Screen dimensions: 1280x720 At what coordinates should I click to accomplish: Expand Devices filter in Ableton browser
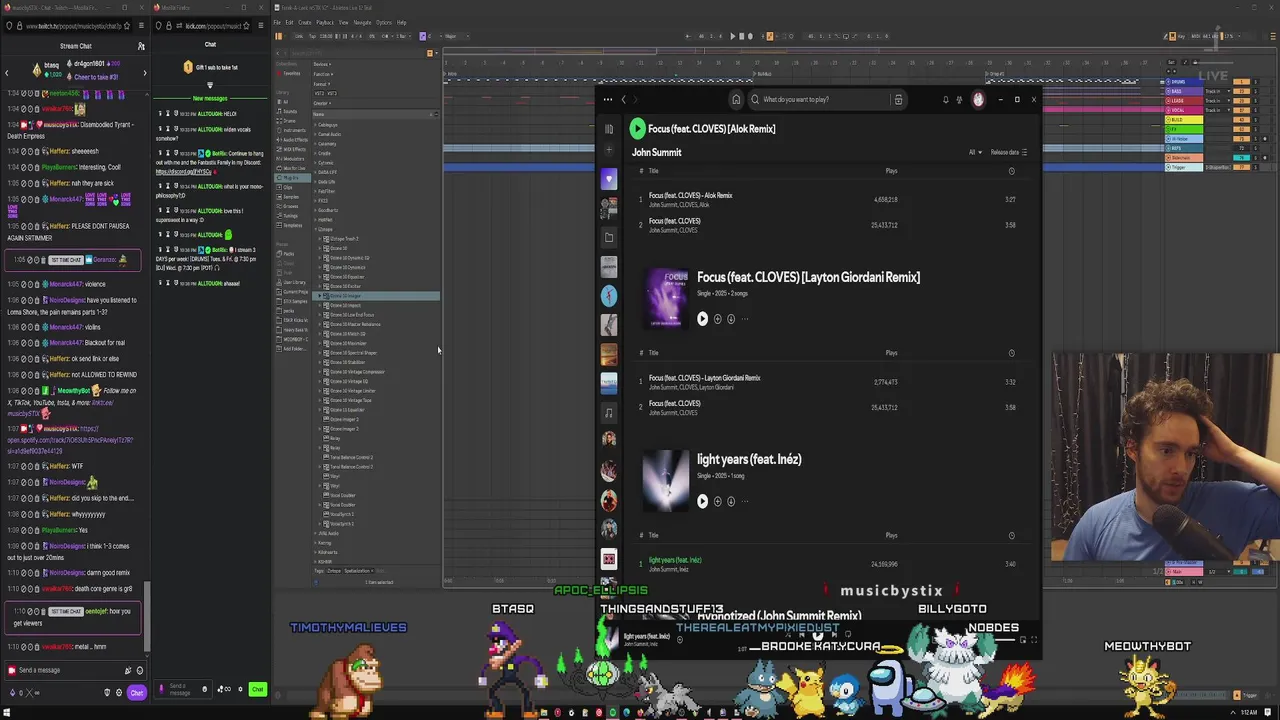(x=322, y=64)
